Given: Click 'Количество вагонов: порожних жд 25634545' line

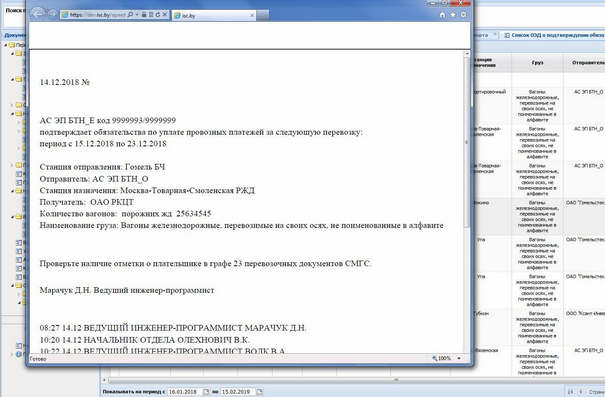Looking at the screenshot, I should click(x=125, y=214).
